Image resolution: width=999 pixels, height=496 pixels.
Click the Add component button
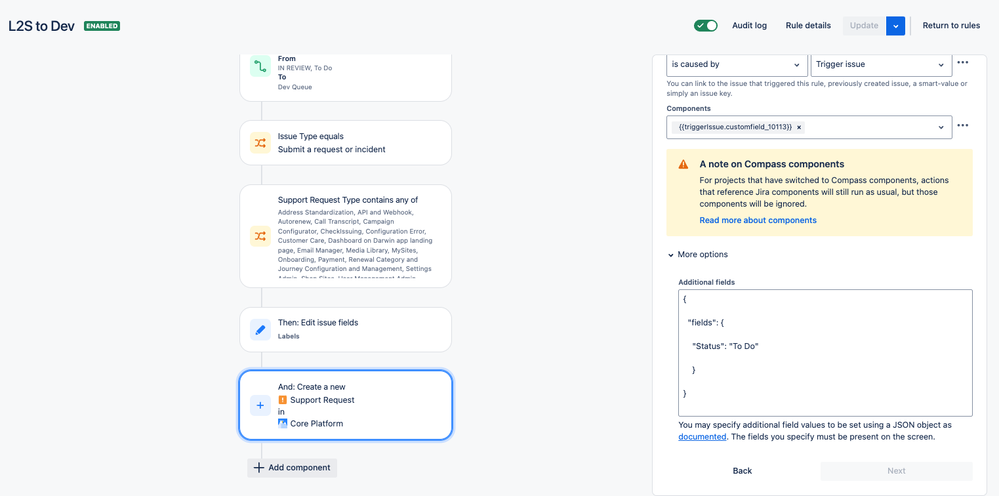click(292, 467)
